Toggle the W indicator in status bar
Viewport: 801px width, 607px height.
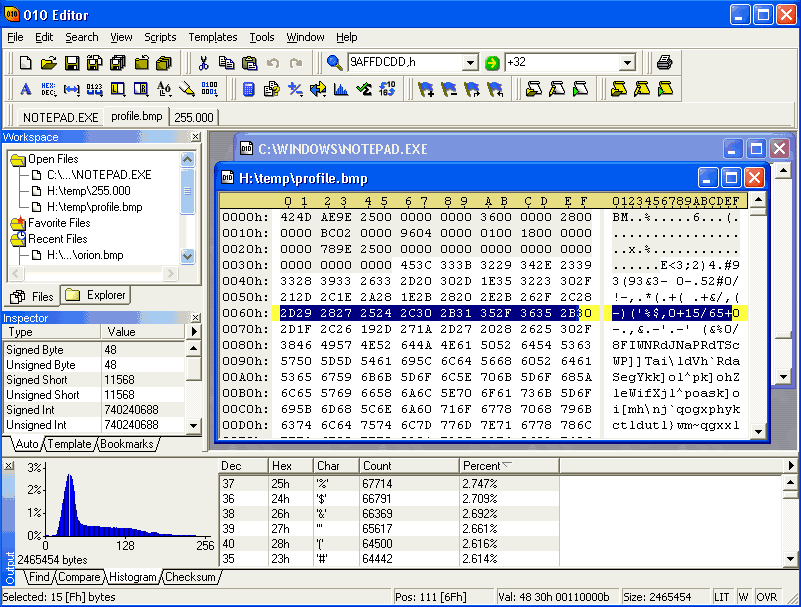tap(743, 597)
